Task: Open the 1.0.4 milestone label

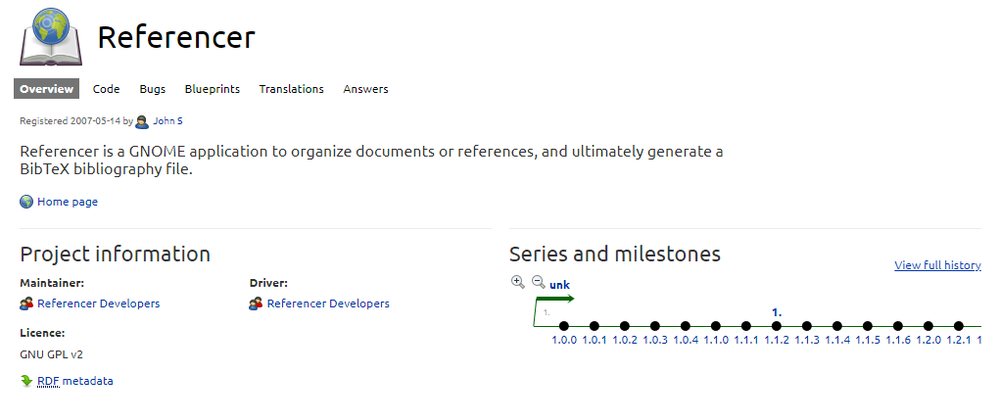Action: point(686,340)
